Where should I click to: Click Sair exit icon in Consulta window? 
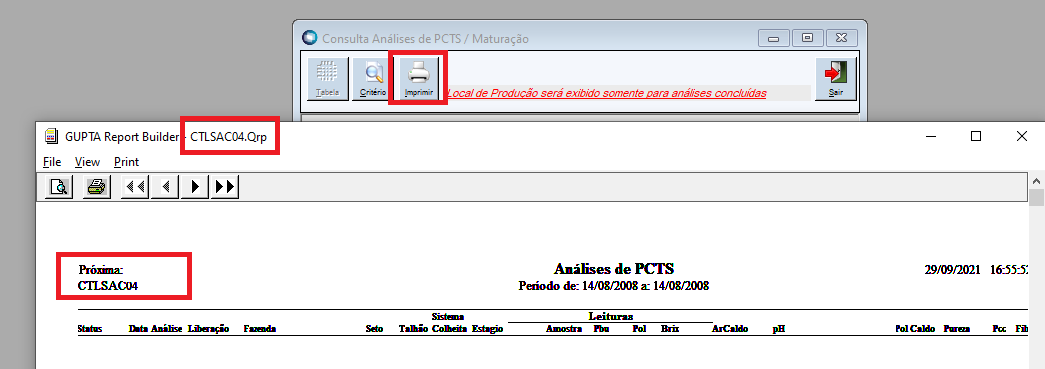[x=835, y=78]
